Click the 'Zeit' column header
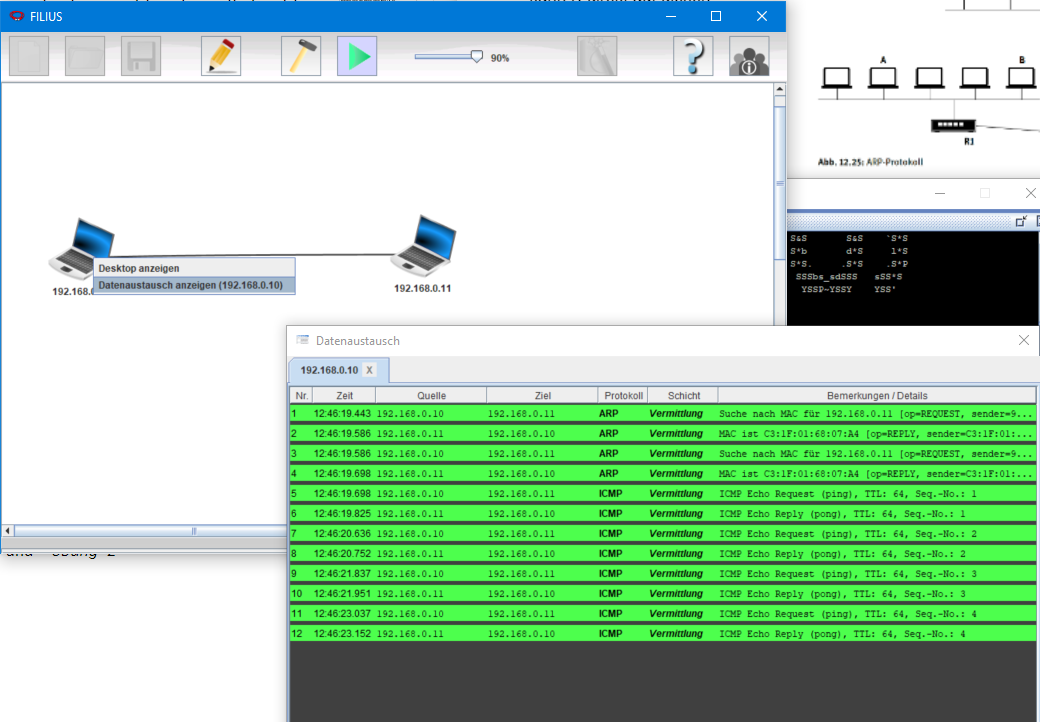 [344, 395]
